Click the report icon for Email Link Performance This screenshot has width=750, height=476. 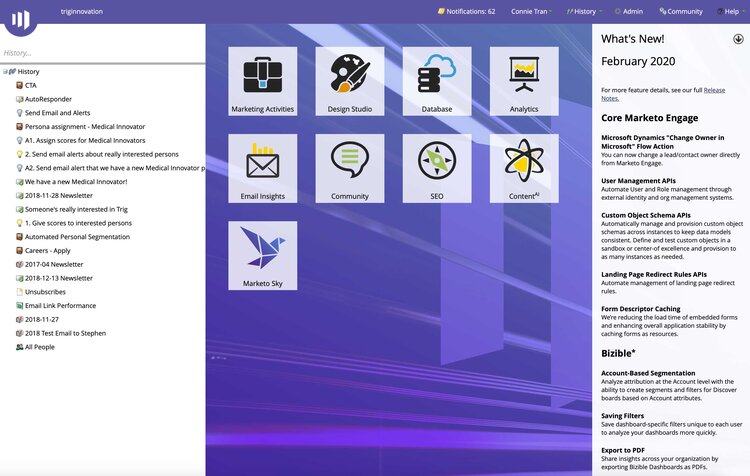[20, 306]
